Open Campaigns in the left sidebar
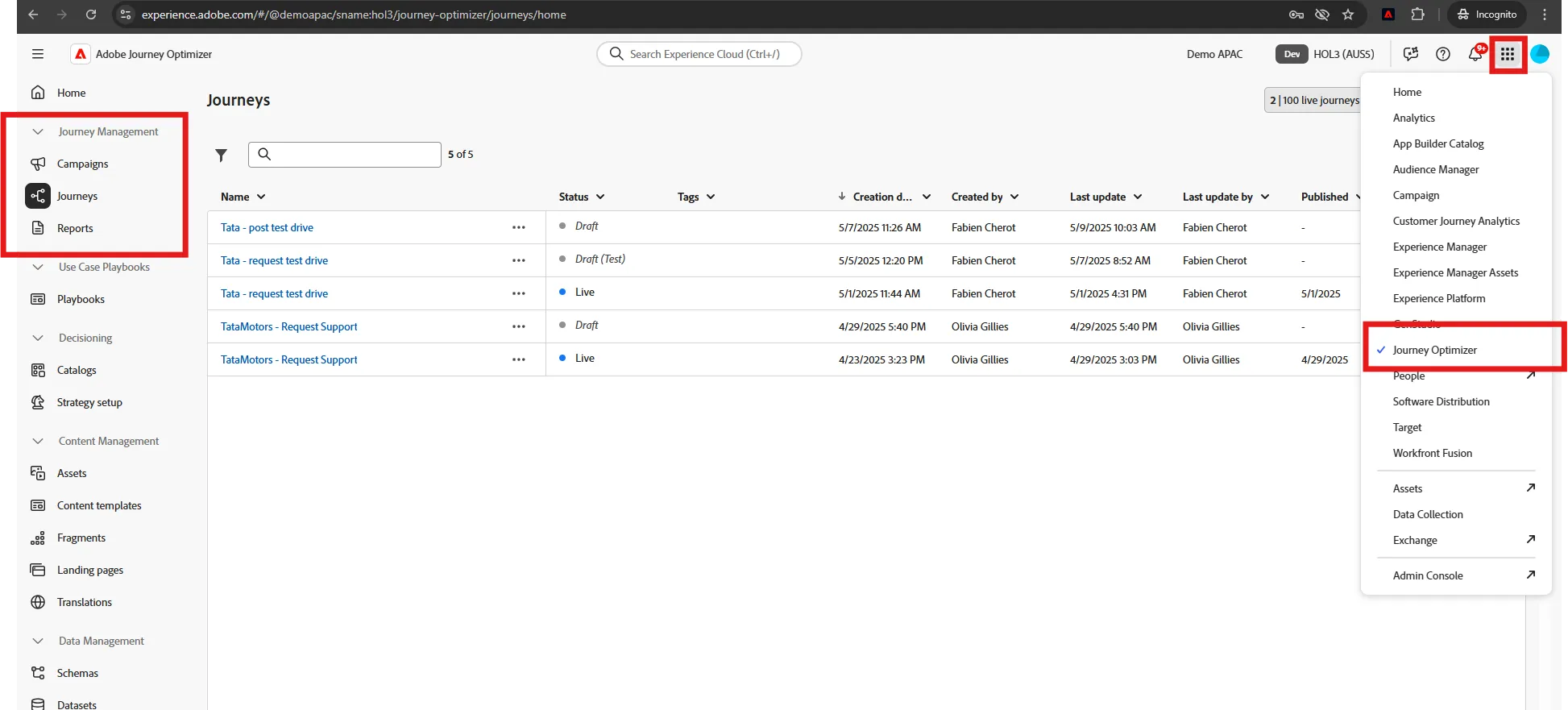The width and height of the screenshot is (1568, 710). click(x=82, y=164)
